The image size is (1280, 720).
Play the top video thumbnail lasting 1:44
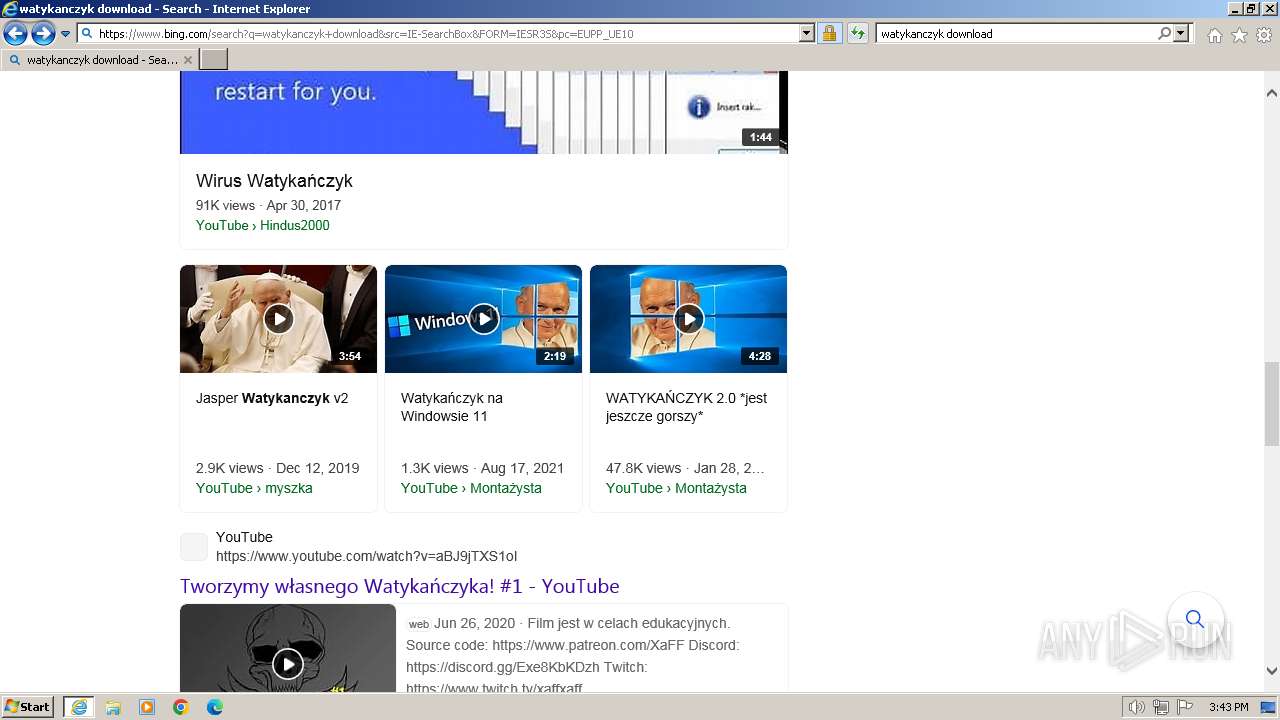tap(484, 112)
